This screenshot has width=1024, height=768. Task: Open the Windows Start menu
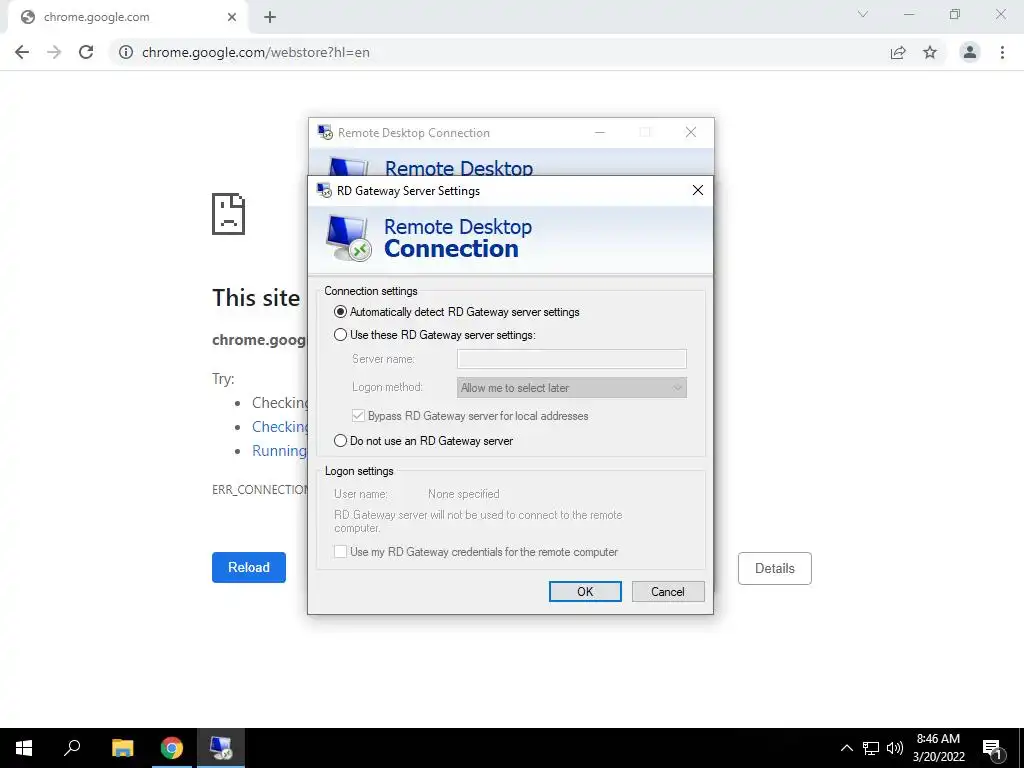(x=24, y=748)
